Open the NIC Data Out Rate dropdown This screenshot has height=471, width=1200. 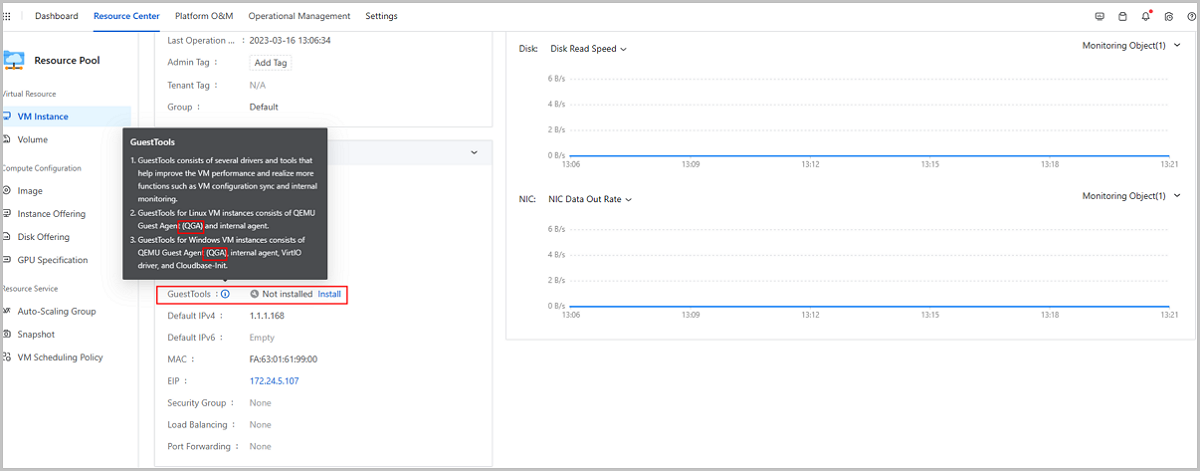pyautogui.click(x=590, y=199)
